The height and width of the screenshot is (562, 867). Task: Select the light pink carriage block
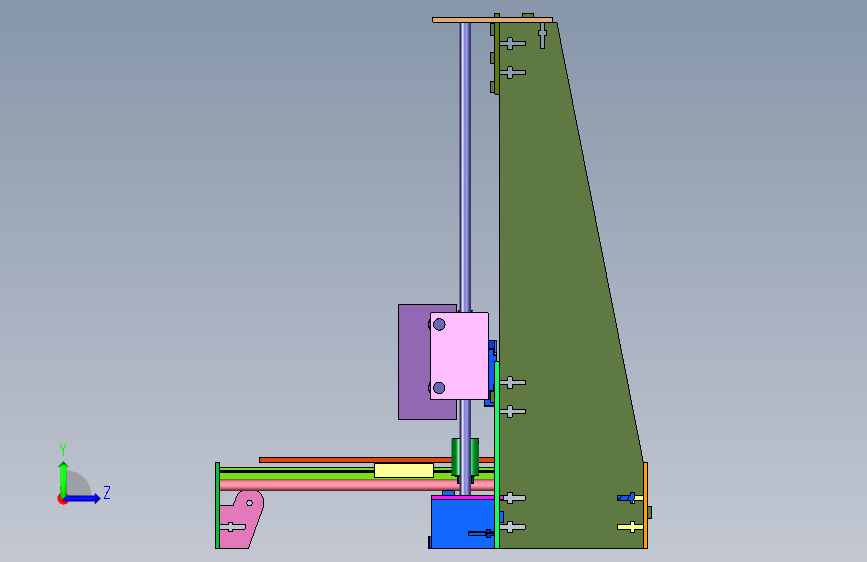459,356
